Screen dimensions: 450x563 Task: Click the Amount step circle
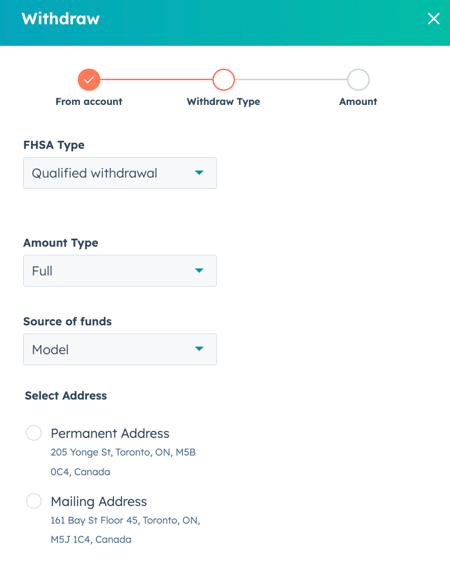pos(358,79)
